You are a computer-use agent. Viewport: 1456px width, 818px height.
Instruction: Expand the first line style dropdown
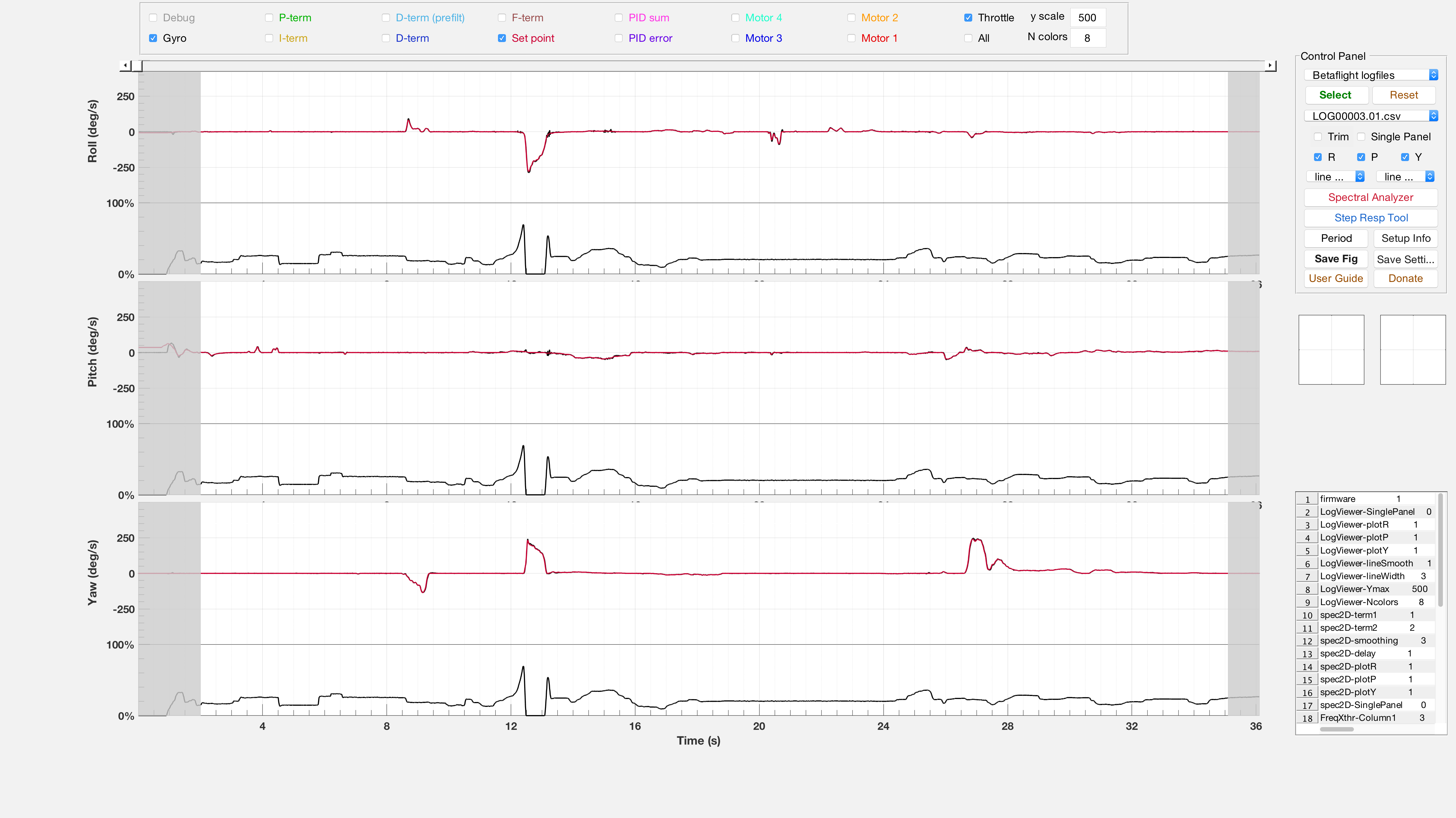pos(1335,177)
